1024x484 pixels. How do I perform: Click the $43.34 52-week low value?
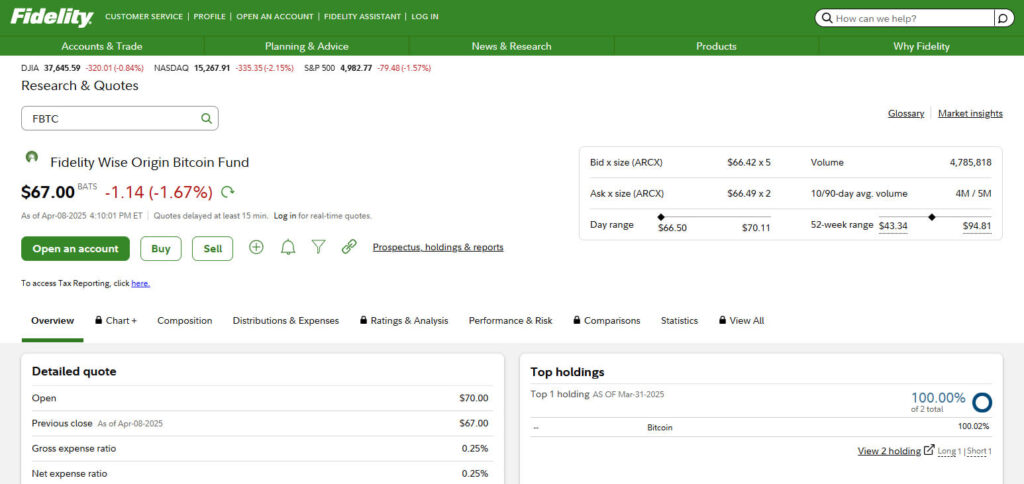pyautogui.click(x=893, y=226)
